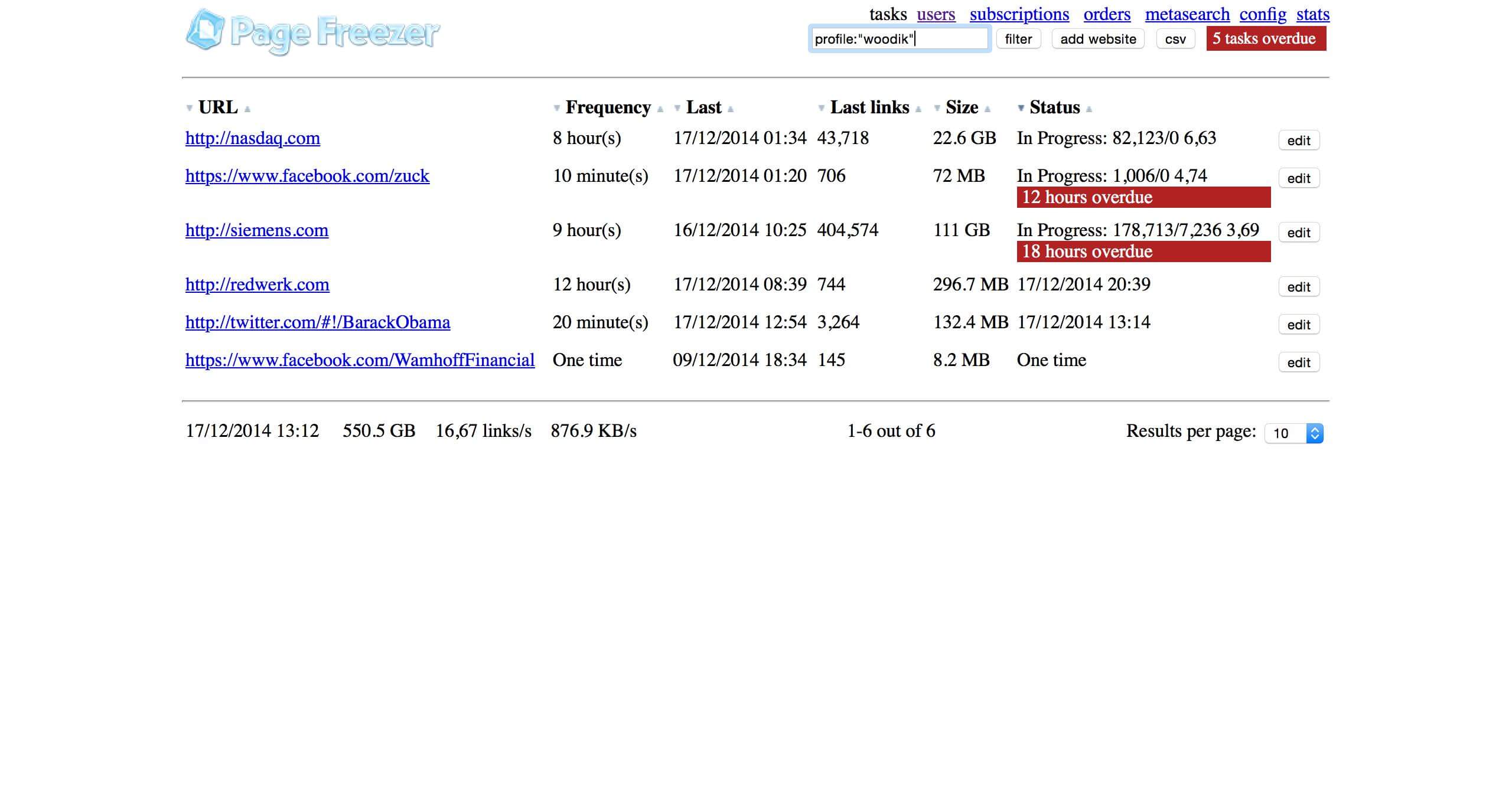Click the 18 hours overdue banner
Screen dimensions: 1512x797
click(1143, 251)
